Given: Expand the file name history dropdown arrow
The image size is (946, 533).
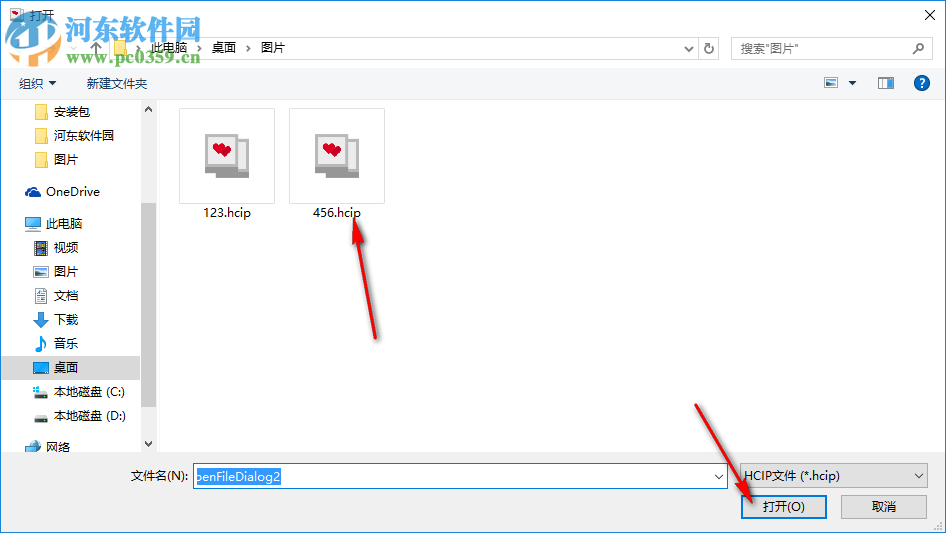Looking at the screenshot, I should click(719, 476).
